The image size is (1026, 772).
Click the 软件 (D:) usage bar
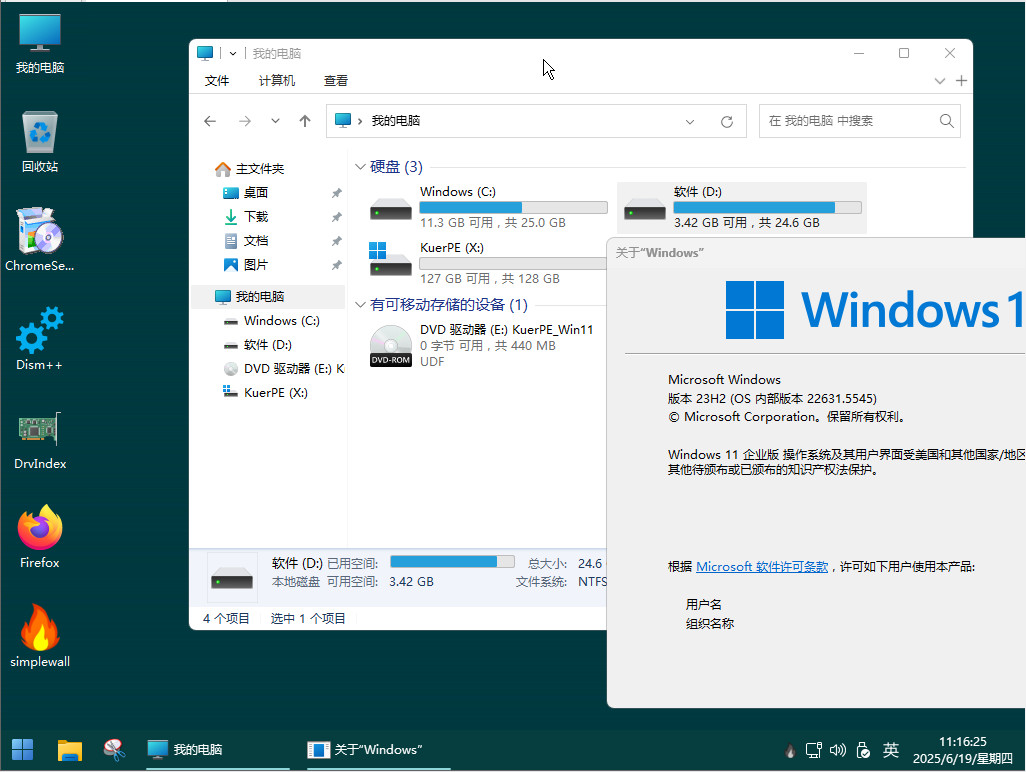click(x=768, y=208)
